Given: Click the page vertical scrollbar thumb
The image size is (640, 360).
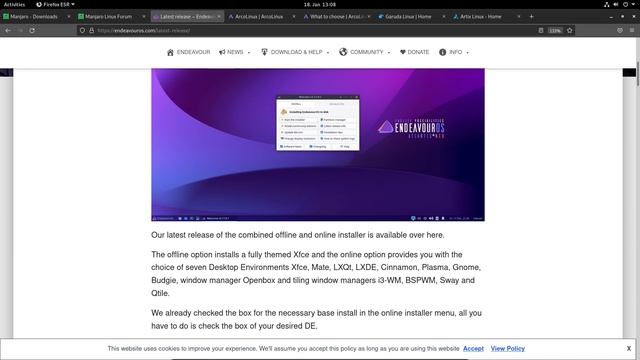Looking at the screenshot, I should pos(638,74).
